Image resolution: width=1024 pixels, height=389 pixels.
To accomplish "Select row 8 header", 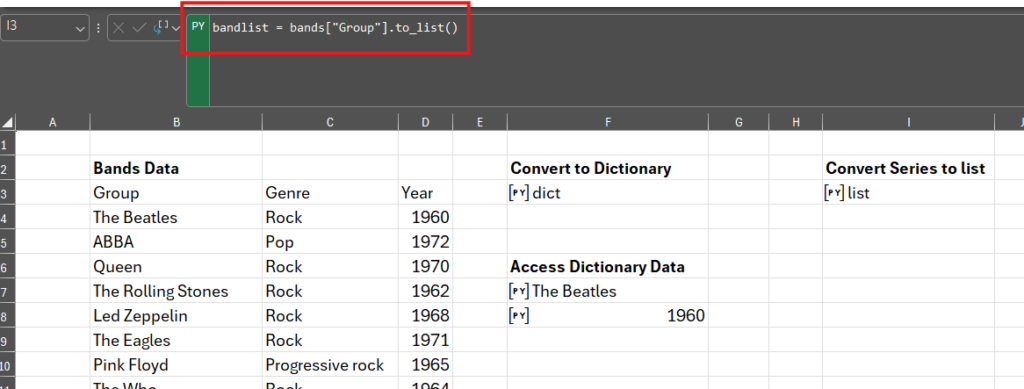I will pos(7,316).
